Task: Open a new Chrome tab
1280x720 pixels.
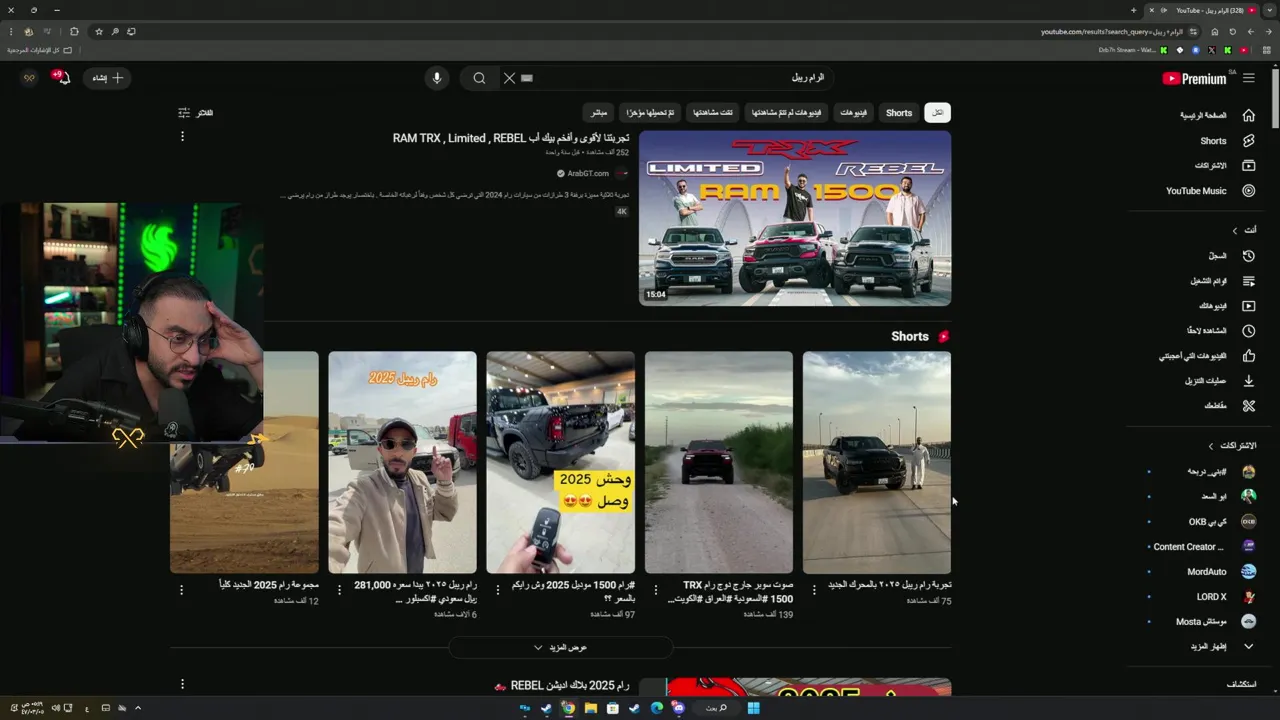Action: (1133, 10)
